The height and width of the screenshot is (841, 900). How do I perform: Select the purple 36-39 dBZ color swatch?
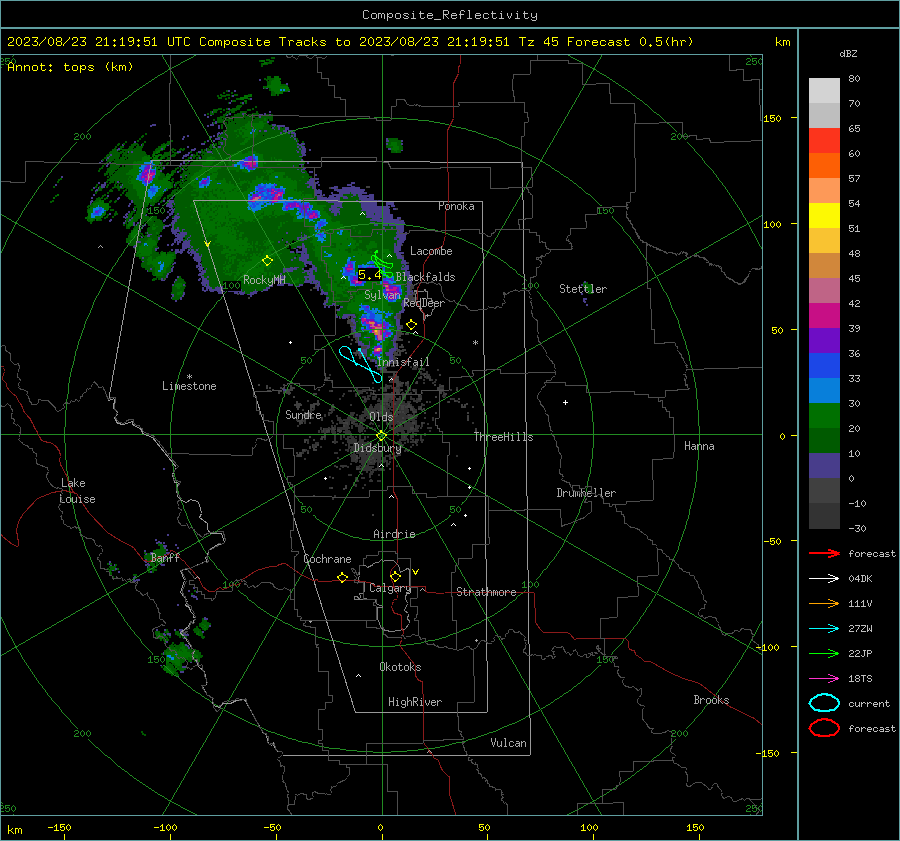[824, 341]
